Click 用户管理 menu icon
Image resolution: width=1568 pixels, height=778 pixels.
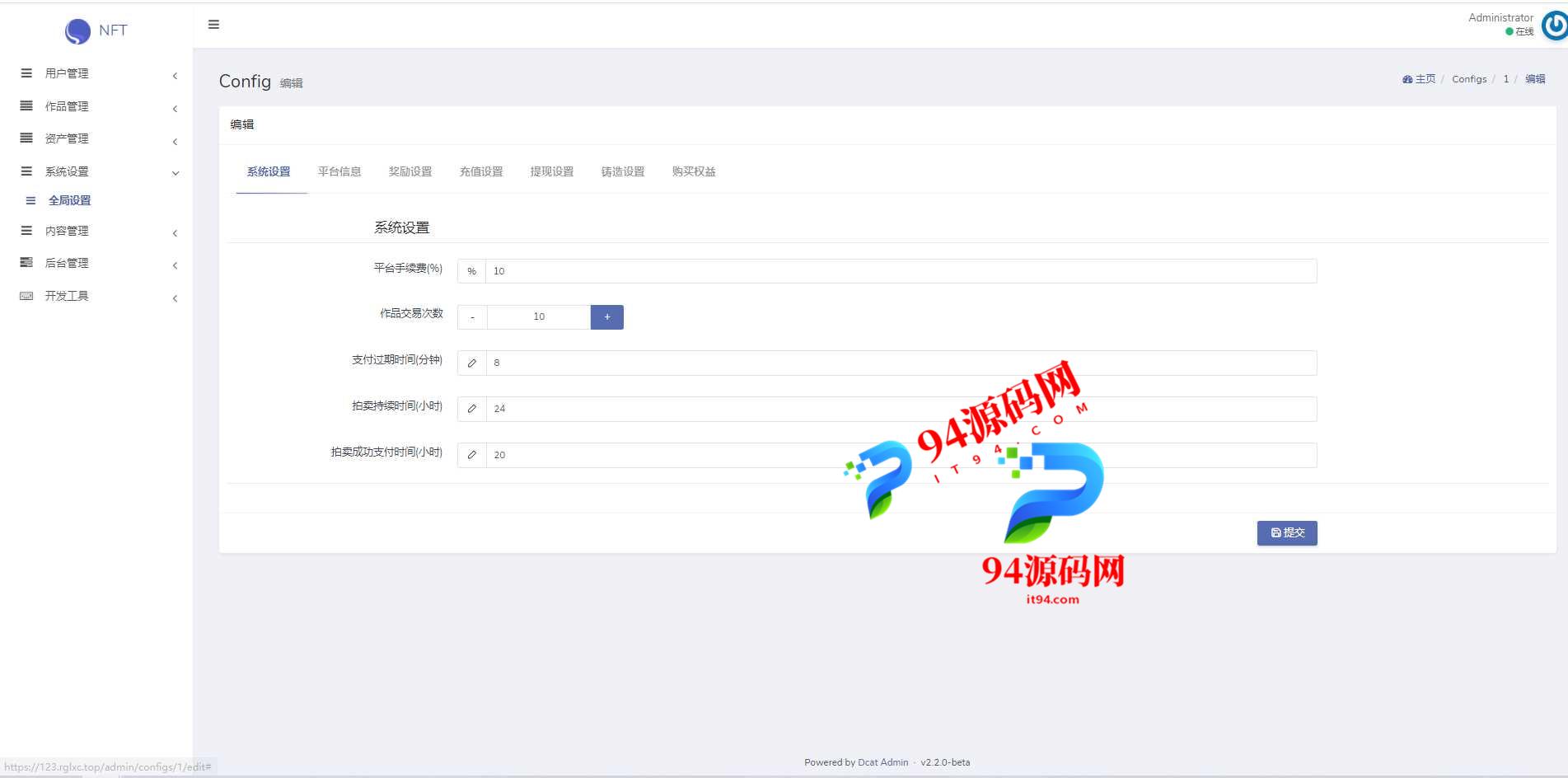tap(26, 73)
